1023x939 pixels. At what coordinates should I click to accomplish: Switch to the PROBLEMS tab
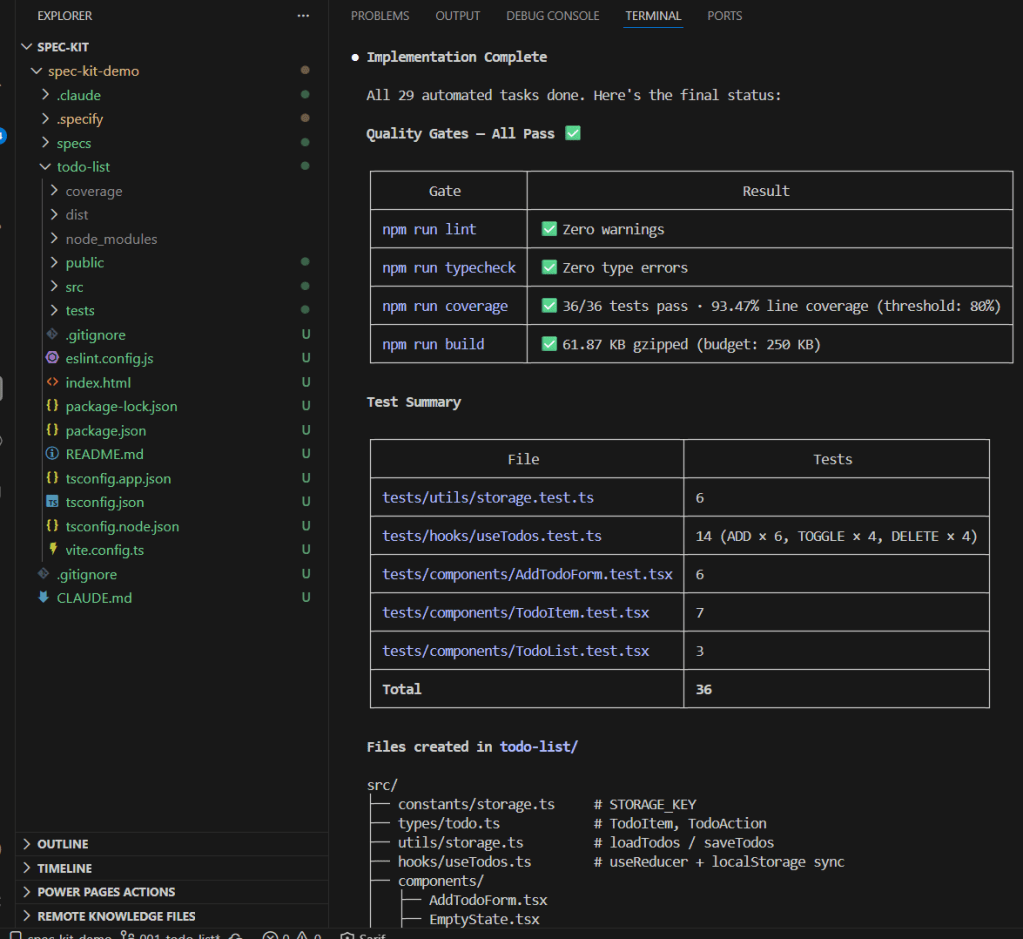click(380, 16)
